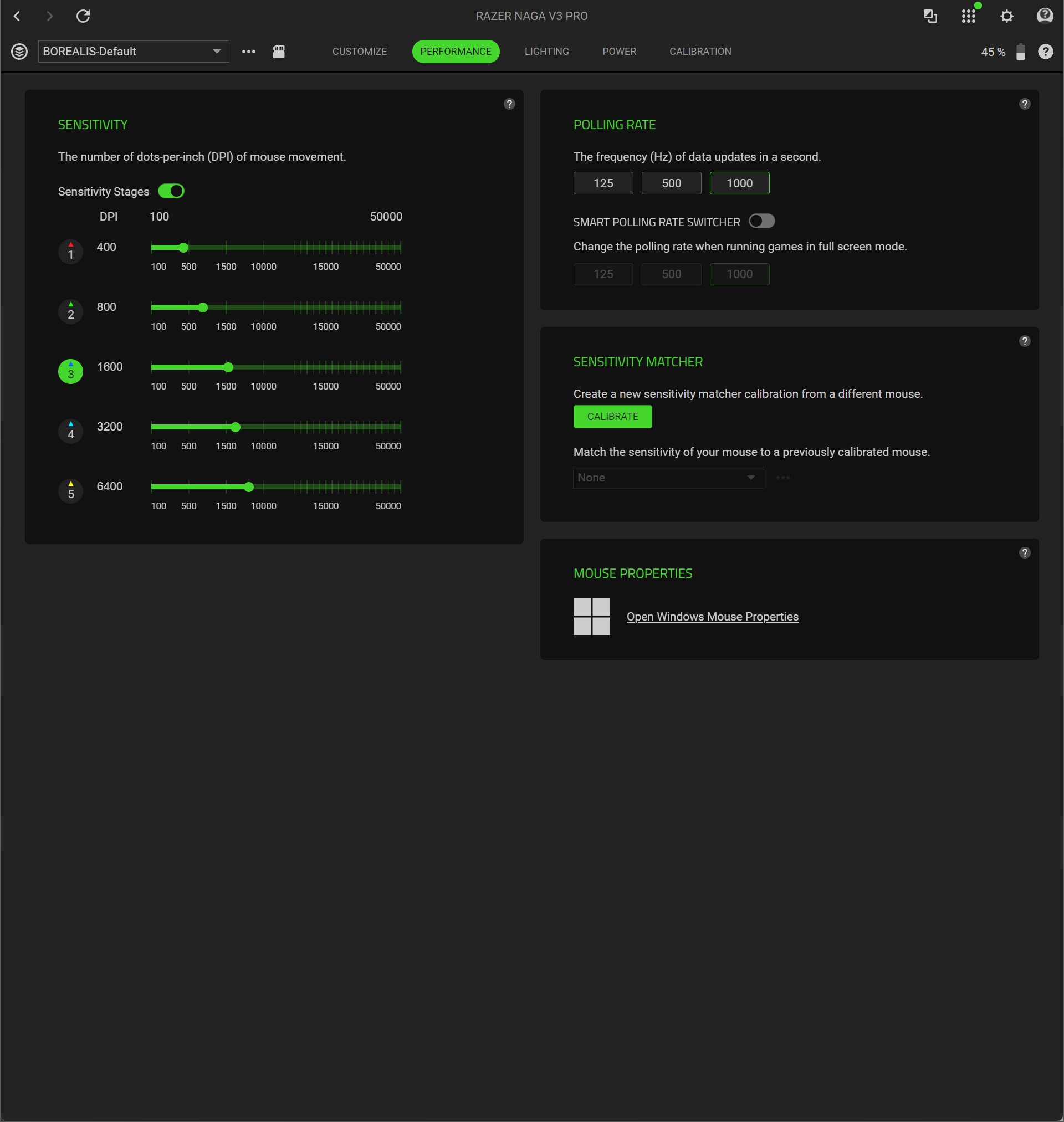This screenshot has width=1064, height=1122.
Task: Click the 45 % battery text
Action: (993, 52)
